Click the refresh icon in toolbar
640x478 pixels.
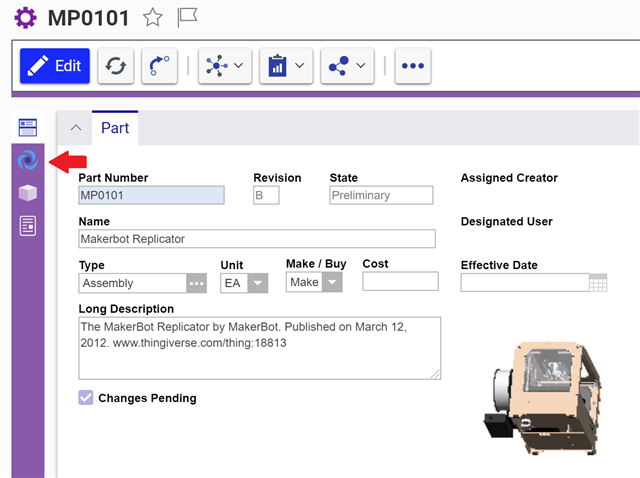[116, 66]
